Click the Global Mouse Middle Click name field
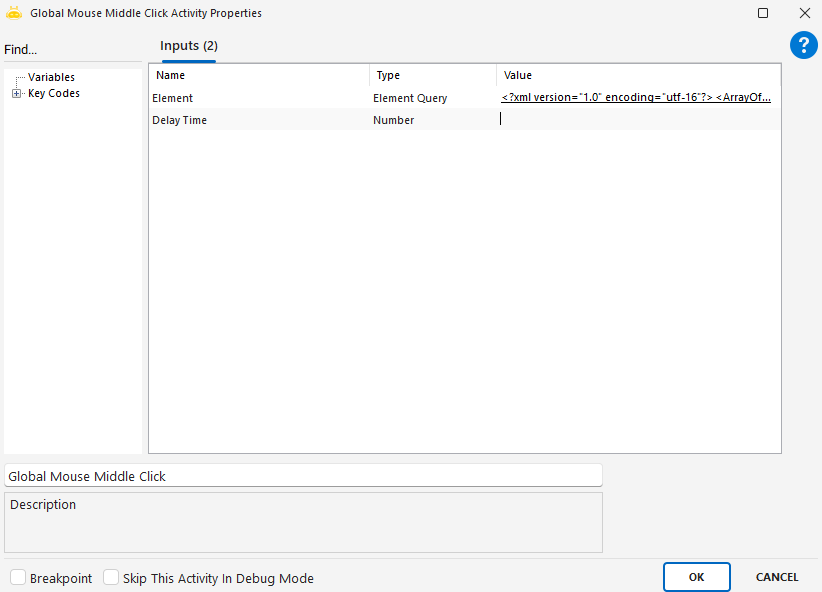Screen dimensions: 822x592 click(x=303, y=476)
